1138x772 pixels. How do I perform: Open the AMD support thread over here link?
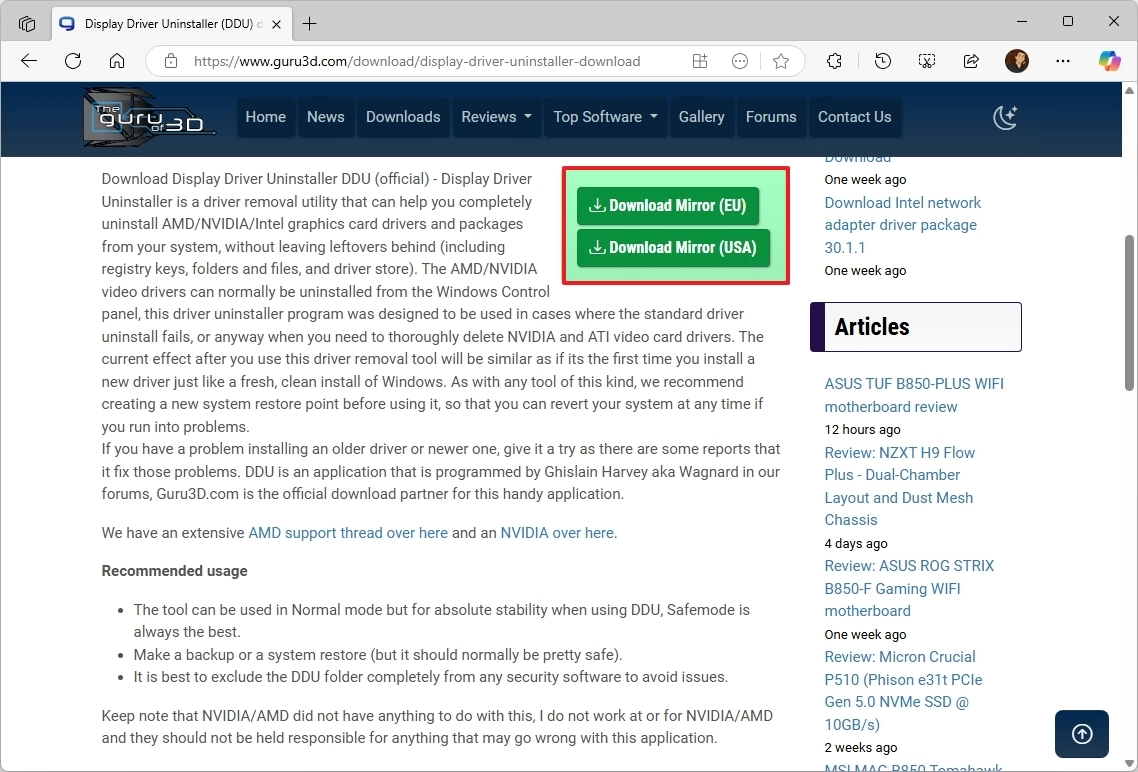click(348, 533)
